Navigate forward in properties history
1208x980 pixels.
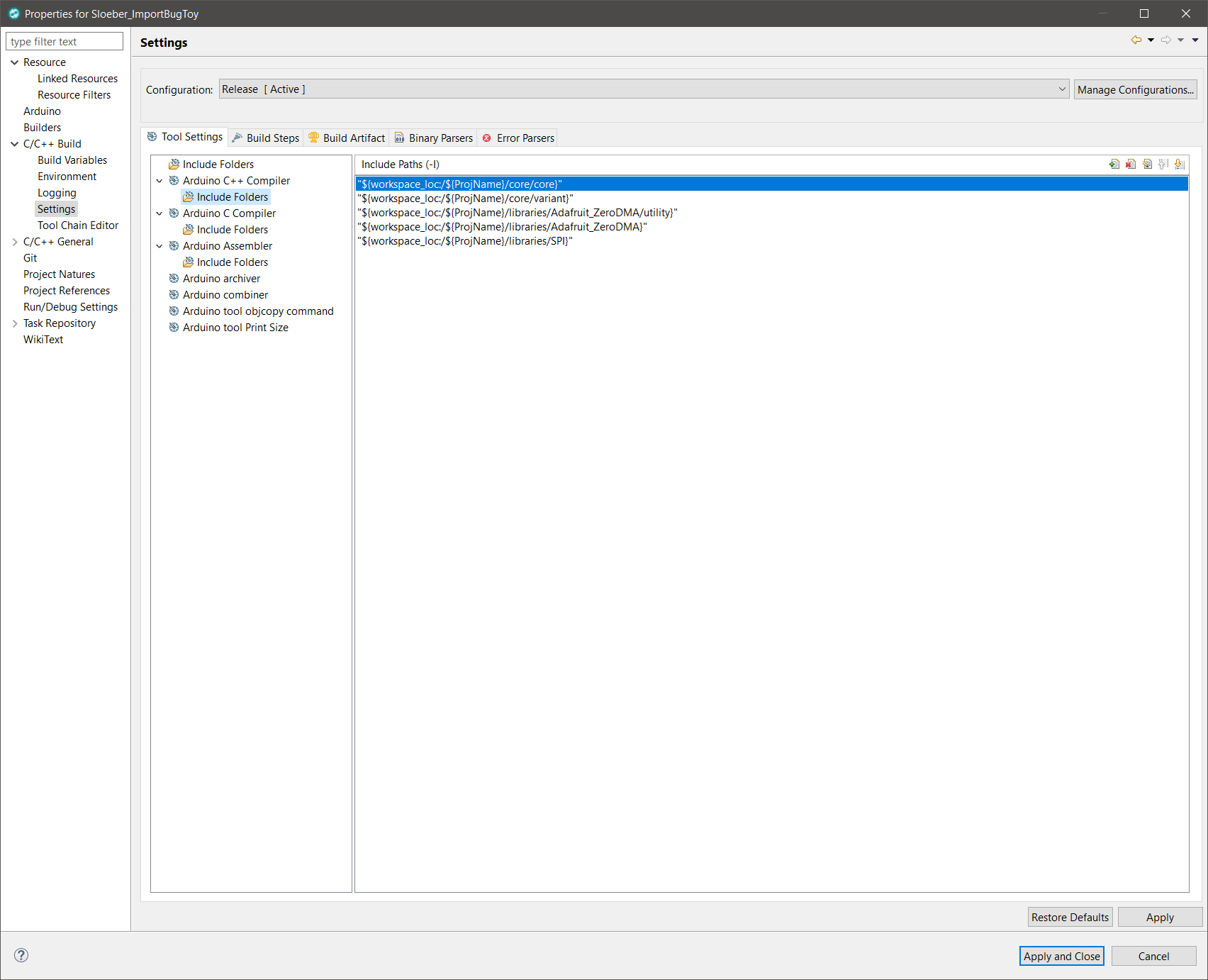1166,40
